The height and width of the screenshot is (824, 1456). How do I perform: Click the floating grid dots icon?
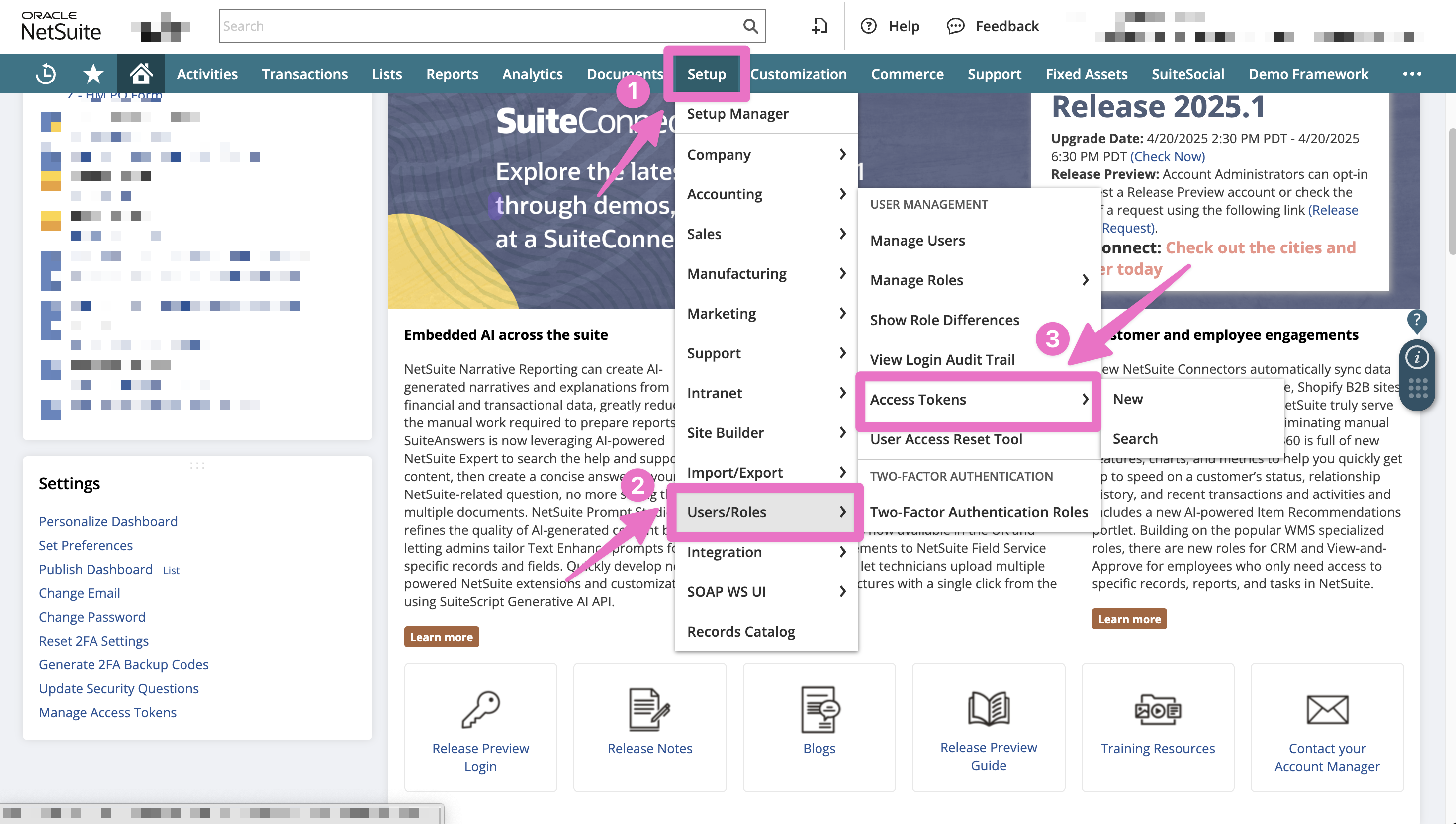click(1418, 388)
